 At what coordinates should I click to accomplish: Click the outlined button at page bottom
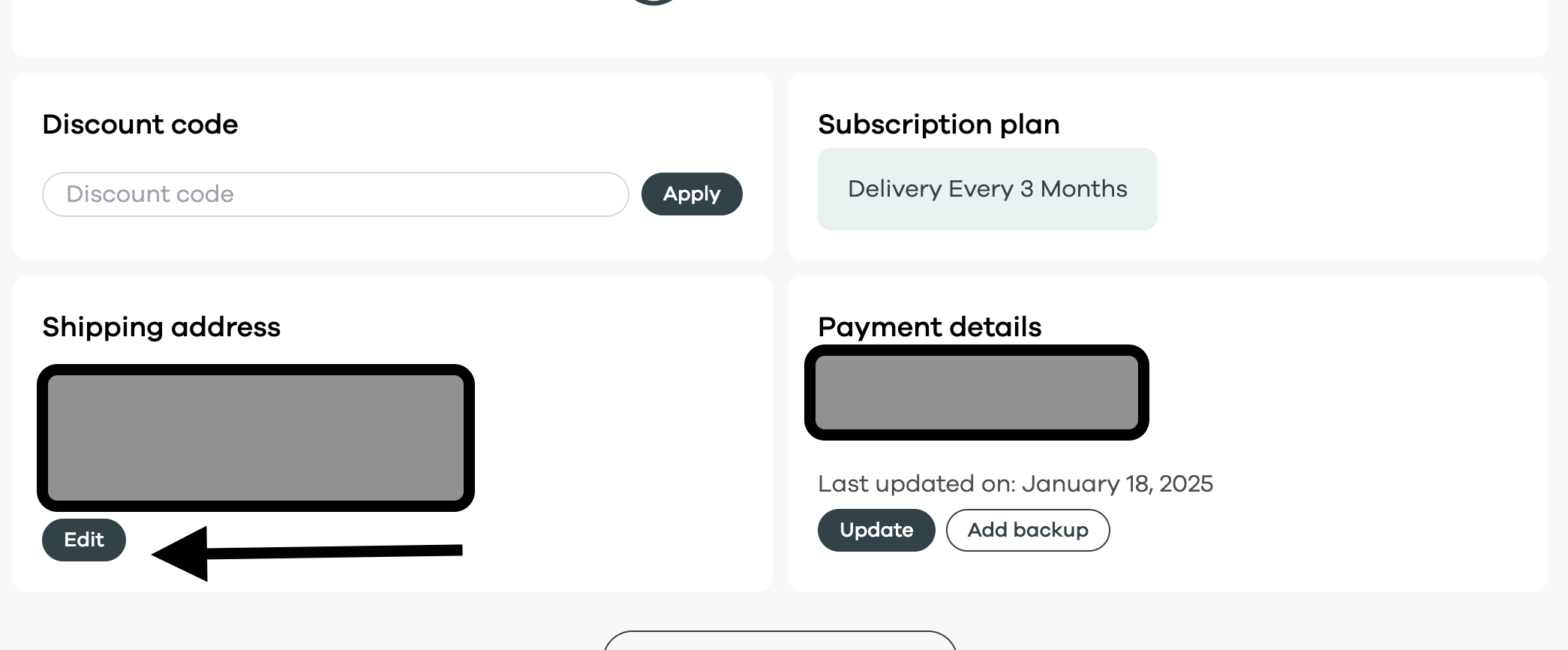(779, 642)
